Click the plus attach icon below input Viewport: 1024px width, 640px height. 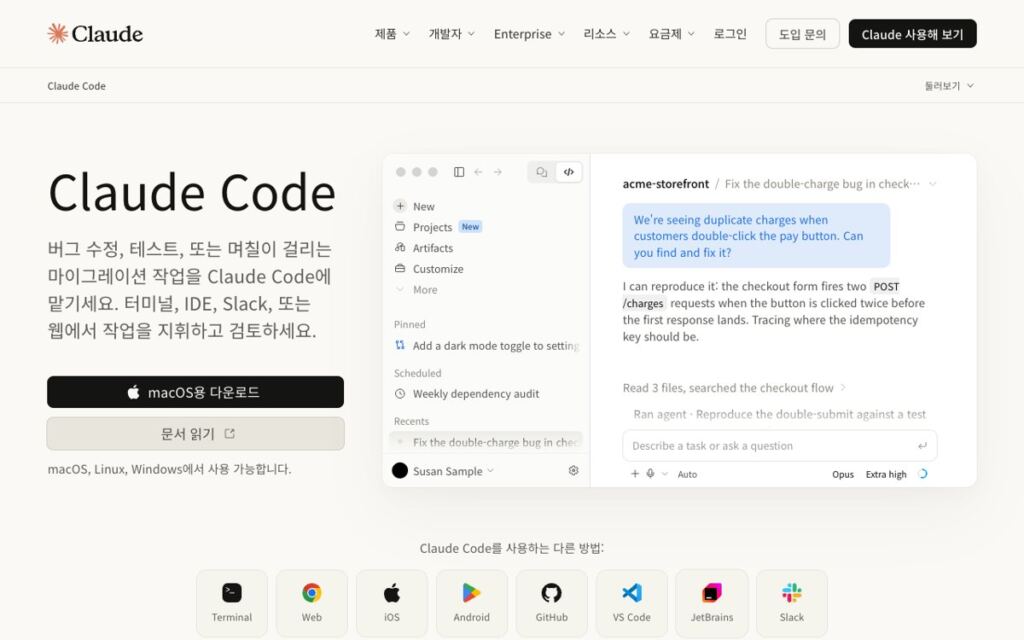point(635,473)
